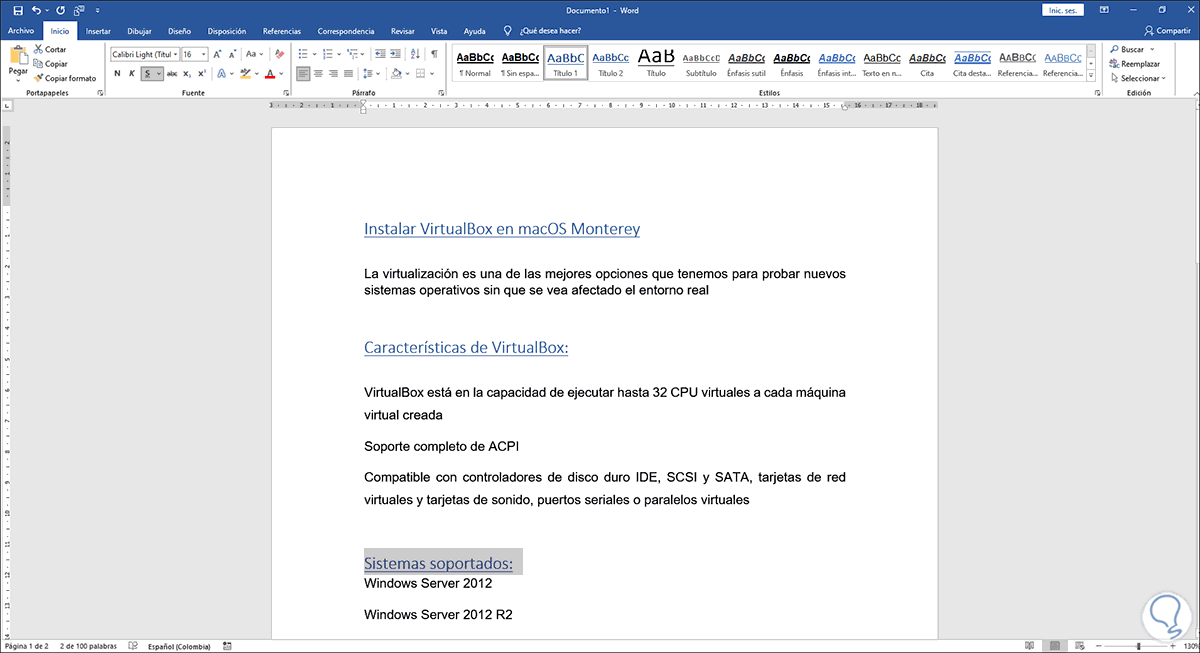Viewport: 1200px width, 653px height.
Task: Click the Compartir share button
Action: pyautogui.click(x=1166, y=31)
